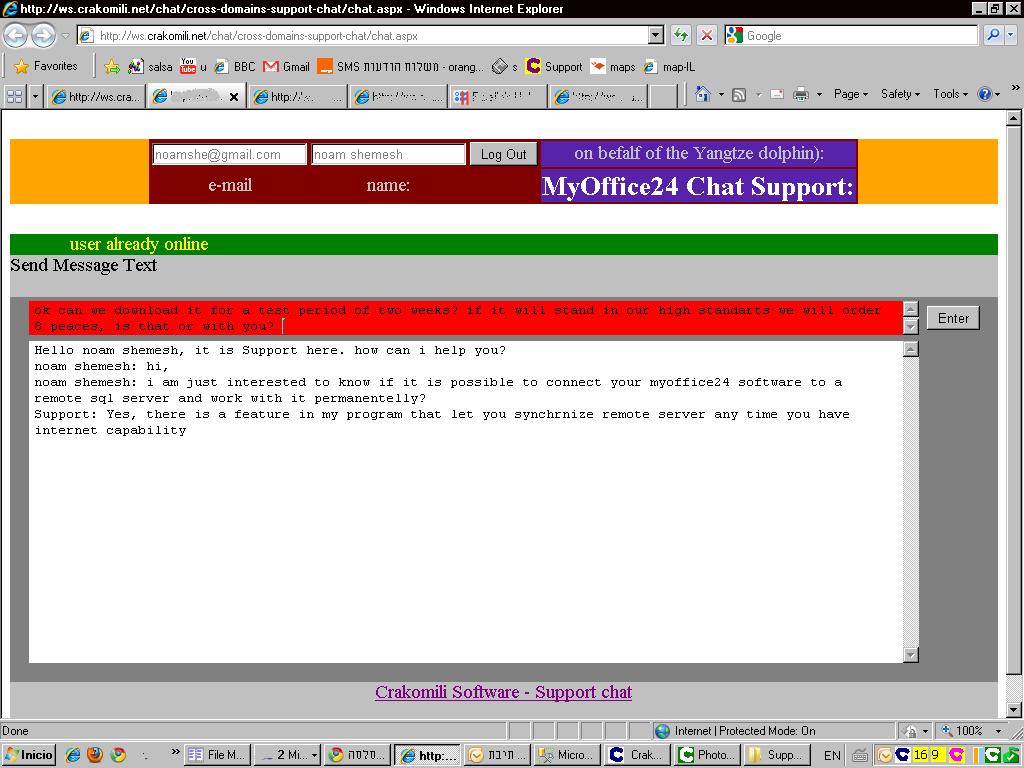The width and height of the screenshot is (1024, 768).
Task: Click the red message text box
Action: point(466,318)
